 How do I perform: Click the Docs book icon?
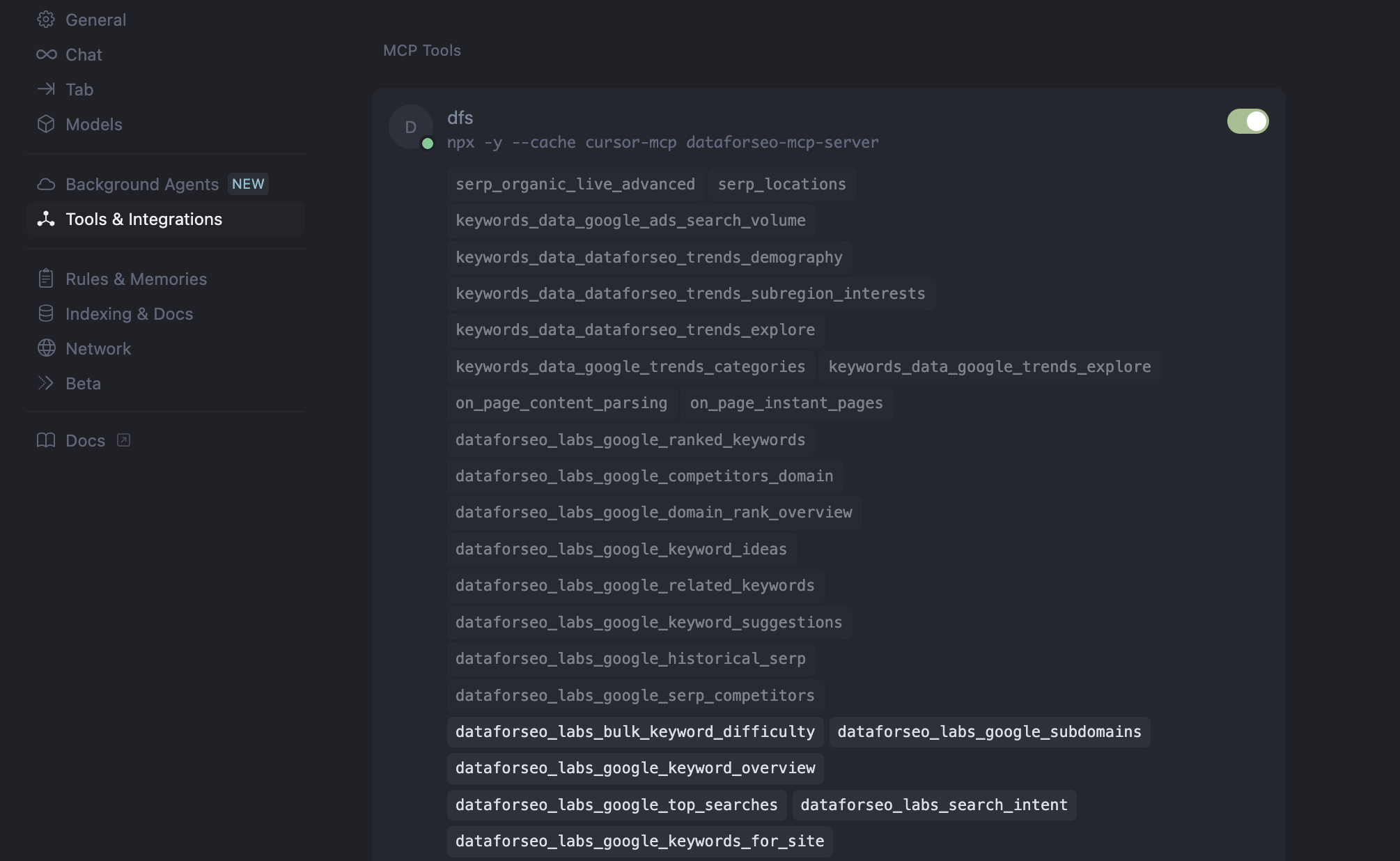point(46,440)
